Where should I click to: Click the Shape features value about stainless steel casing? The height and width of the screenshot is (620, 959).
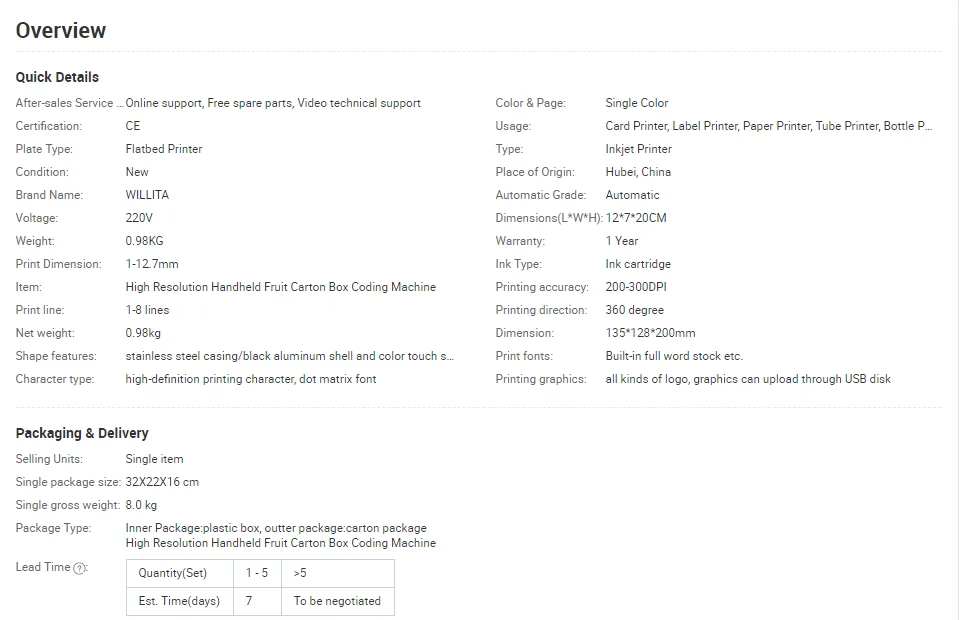pos(290,356)
